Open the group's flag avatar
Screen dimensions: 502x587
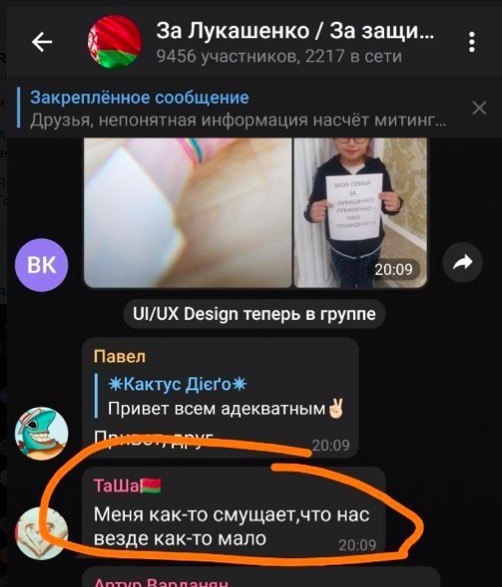click(114, 42)
